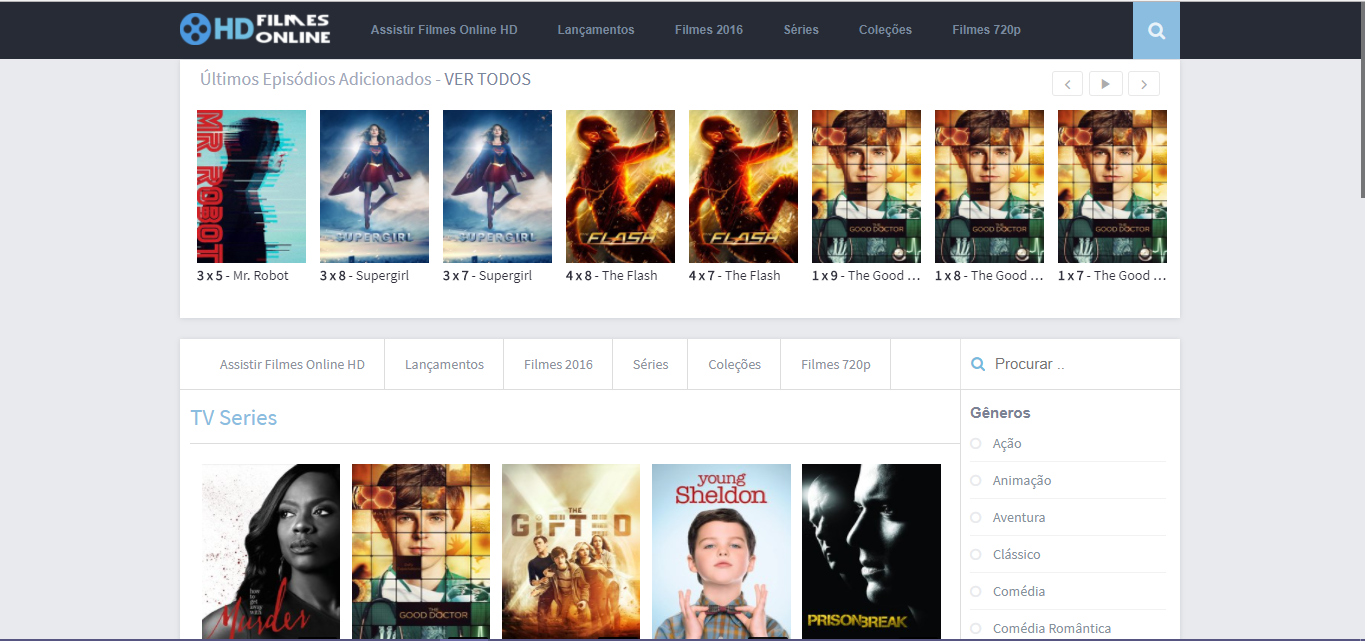Viewport: 1365px width, 641px height.
Task: Click the '3 x 5 - Mr. Robot' caption
Action: point(243,275)
